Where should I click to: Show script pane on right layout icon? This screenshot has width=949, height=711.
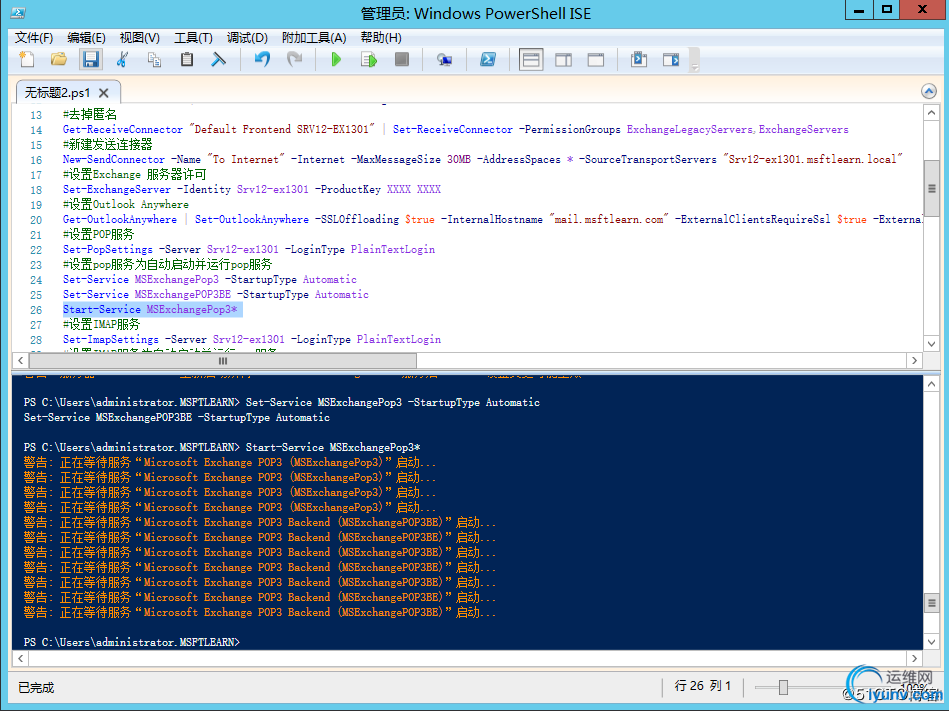(x=563, y=59)
